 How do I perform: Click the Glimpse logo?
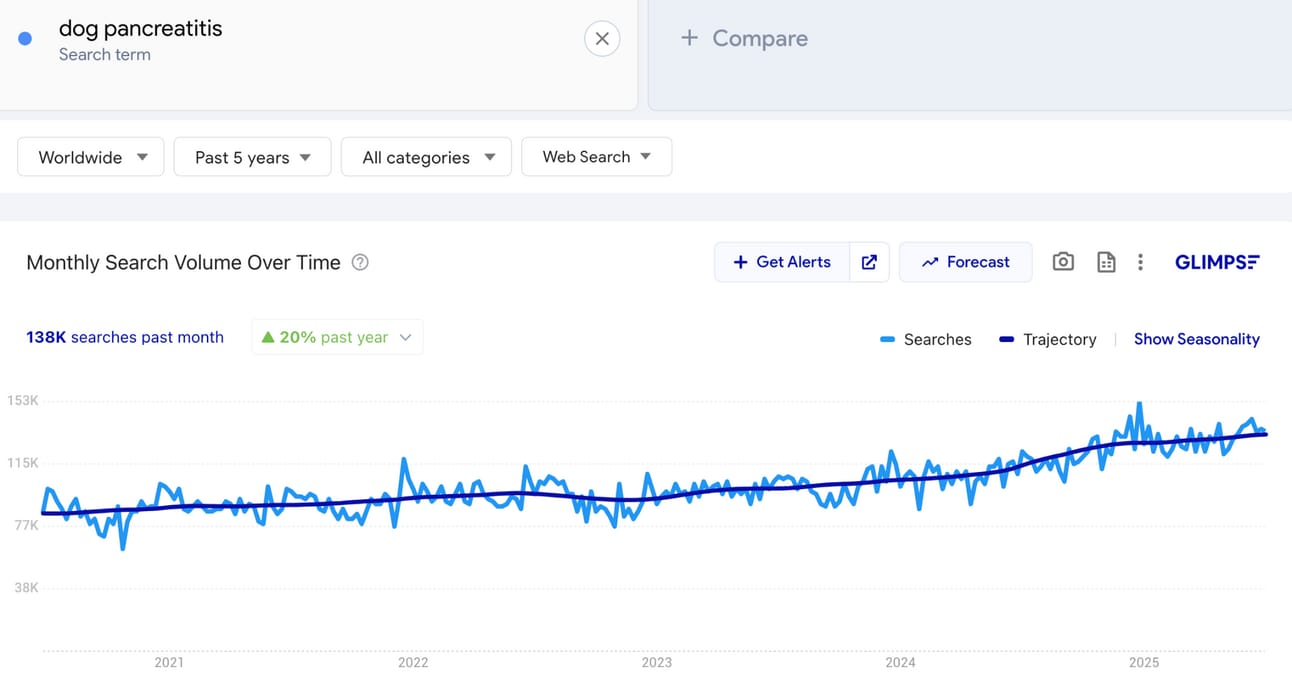coord(1217,262)
